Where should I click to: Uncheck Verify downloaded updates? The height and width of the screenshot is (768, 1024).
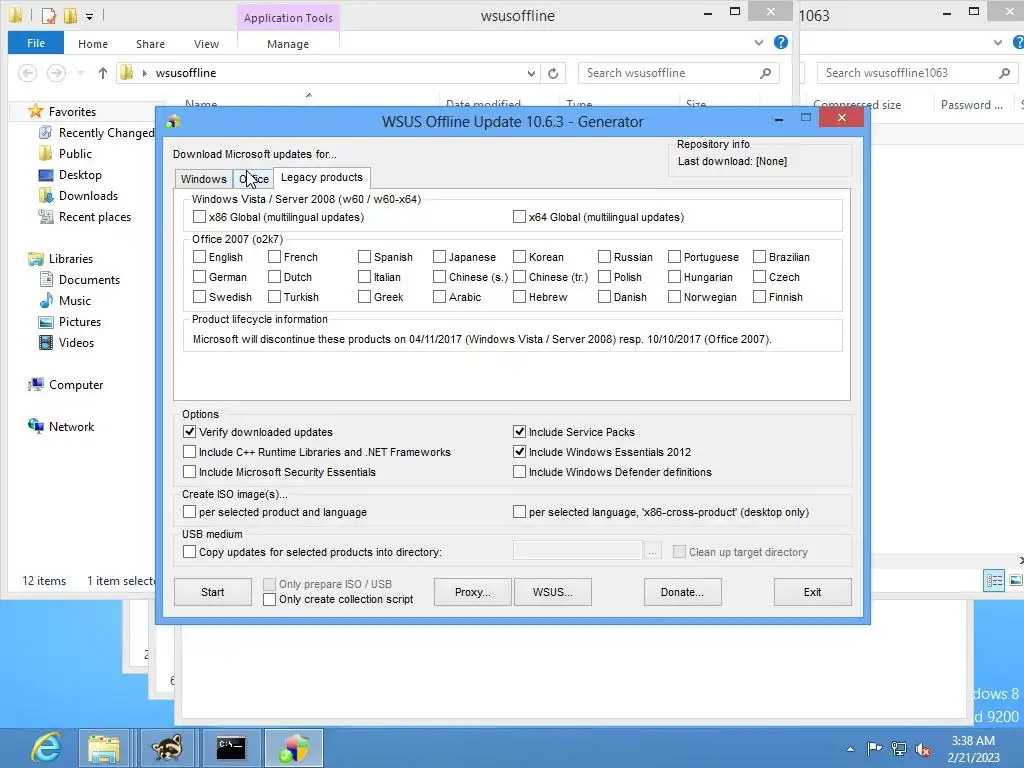[x=189, y=432]
